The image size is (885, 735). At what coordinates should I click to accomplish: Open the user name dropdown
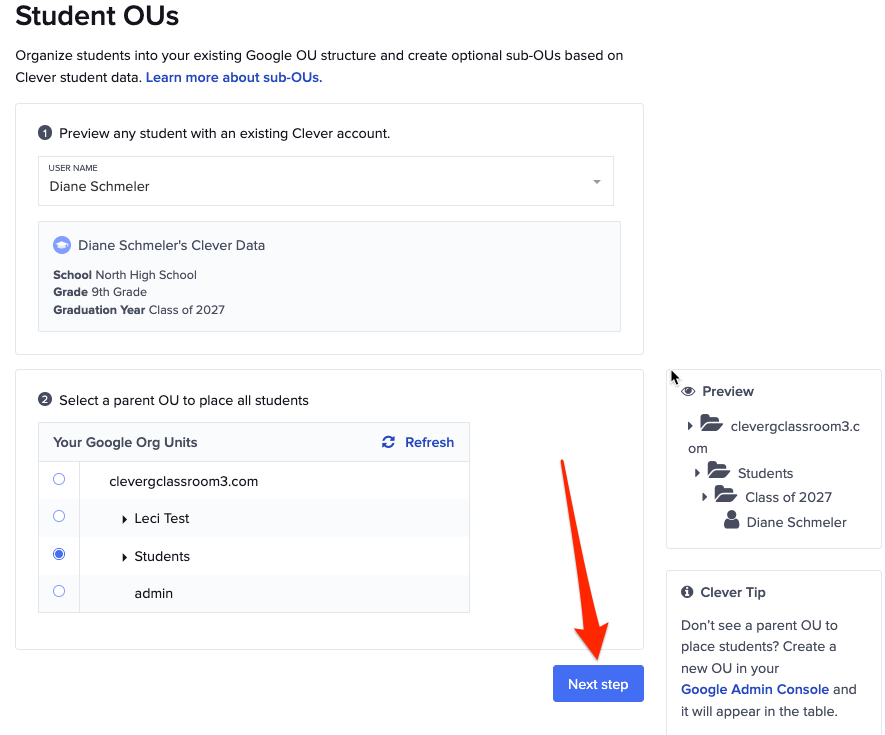598,181
